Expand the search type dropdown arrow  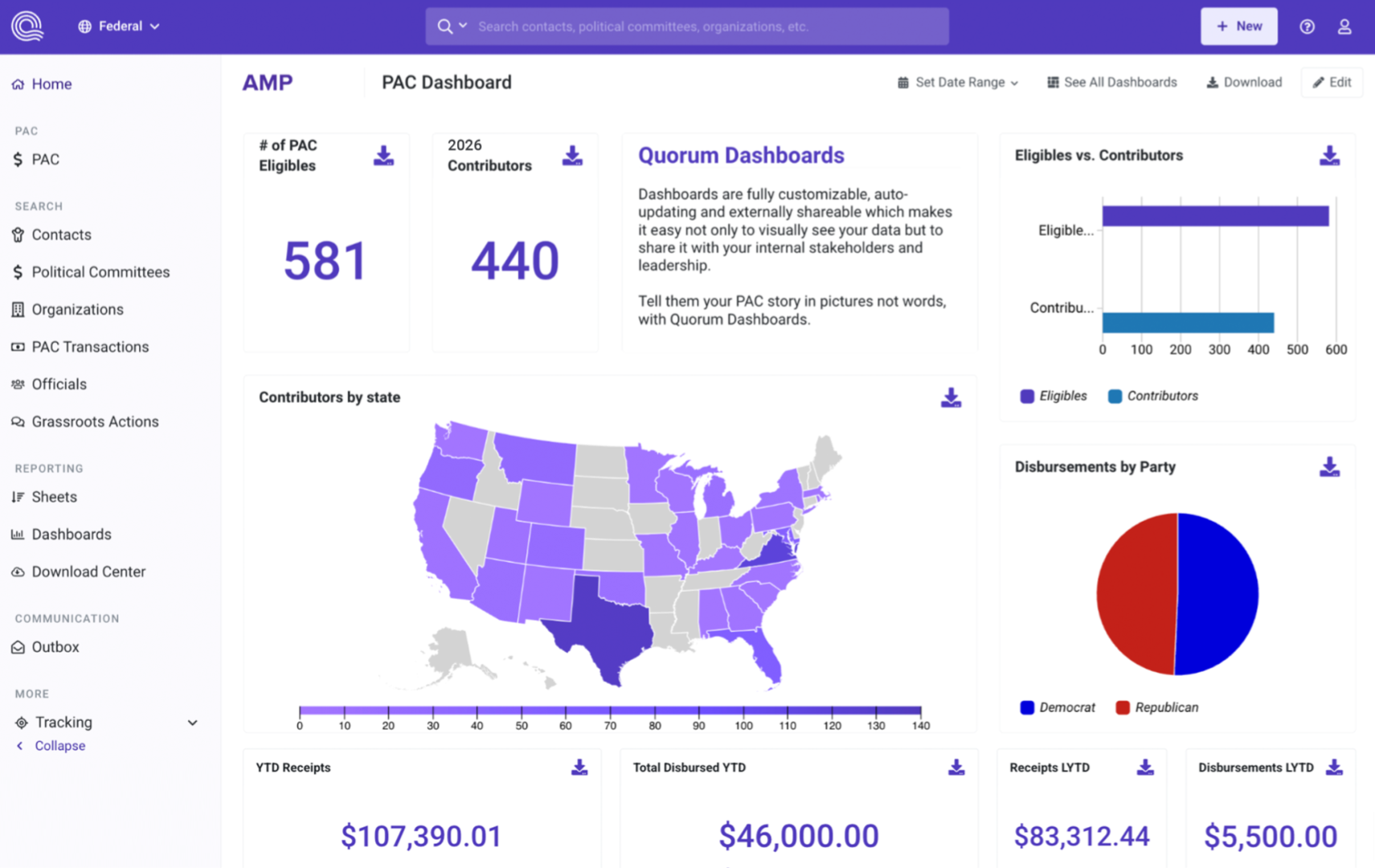(x=463, y=26)
